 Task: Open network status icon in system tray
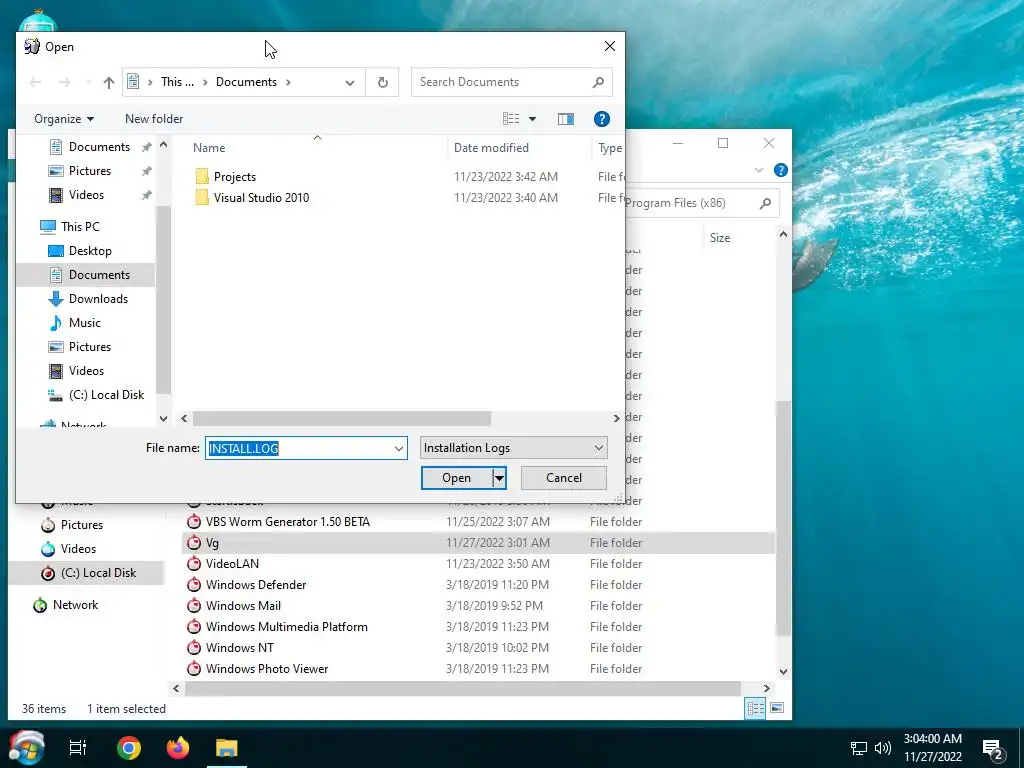pos(858,748)
